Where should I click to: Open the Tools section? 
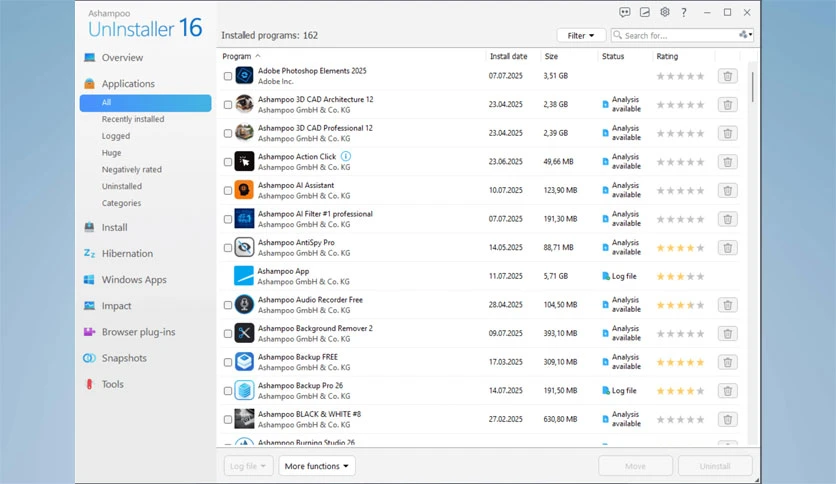(112, 384)
